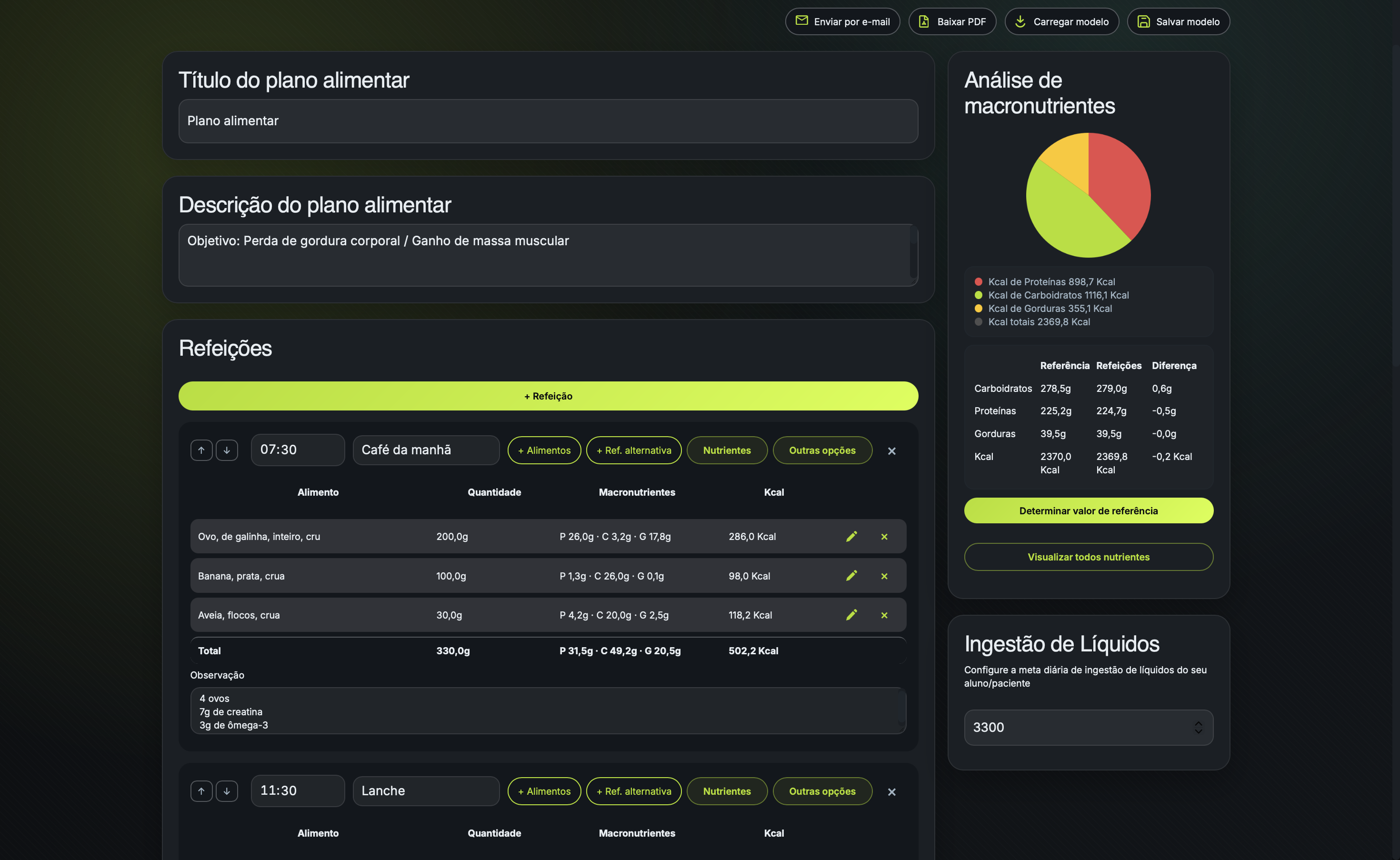Download the plan via Baixar PDF
Screen dimensions: 1400x860
click(952, 21)
